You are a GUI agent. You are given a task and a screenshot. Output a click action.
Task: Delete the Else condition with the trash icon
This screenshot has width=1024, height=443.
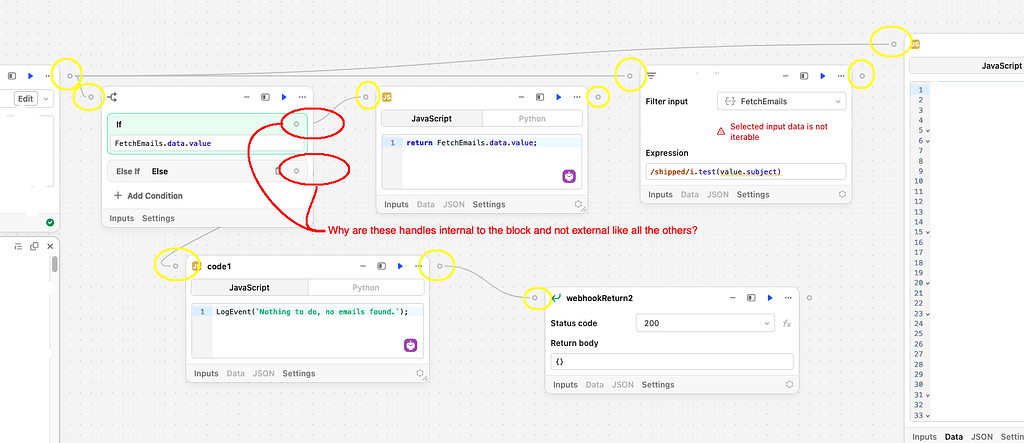click(278, 171)
